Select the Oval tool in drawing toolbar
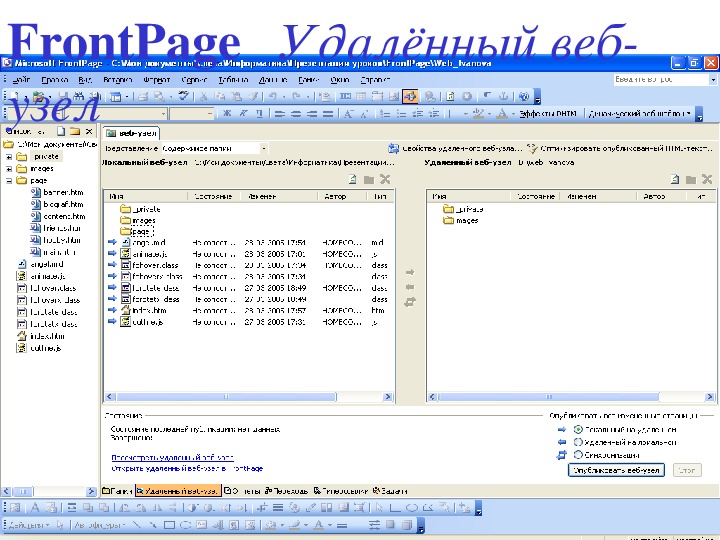 (186, 525)
